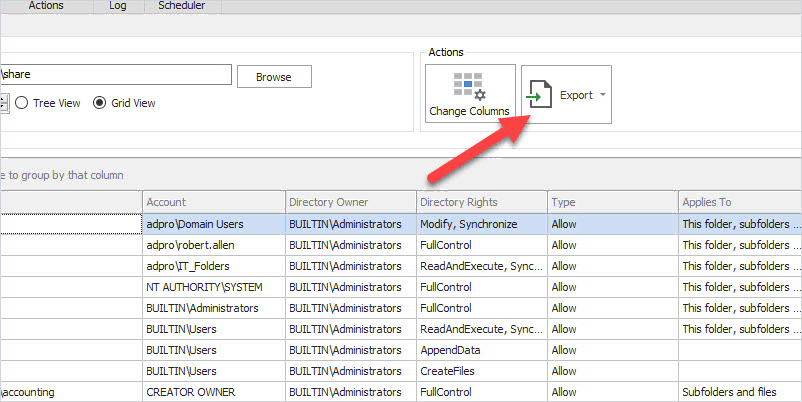
Task: Sort by the Account column header
Action: click(x=214, y=202)
